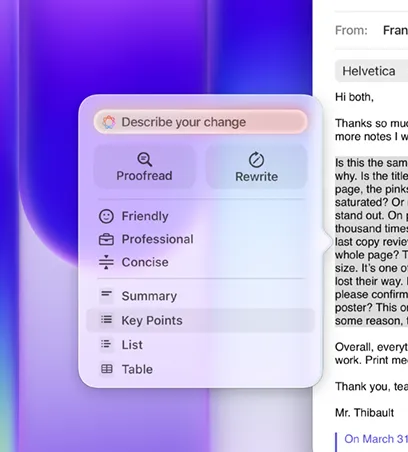Choose the Professional tone option
The width and height of the screenshot is (408, 452).
pos(200,239)
